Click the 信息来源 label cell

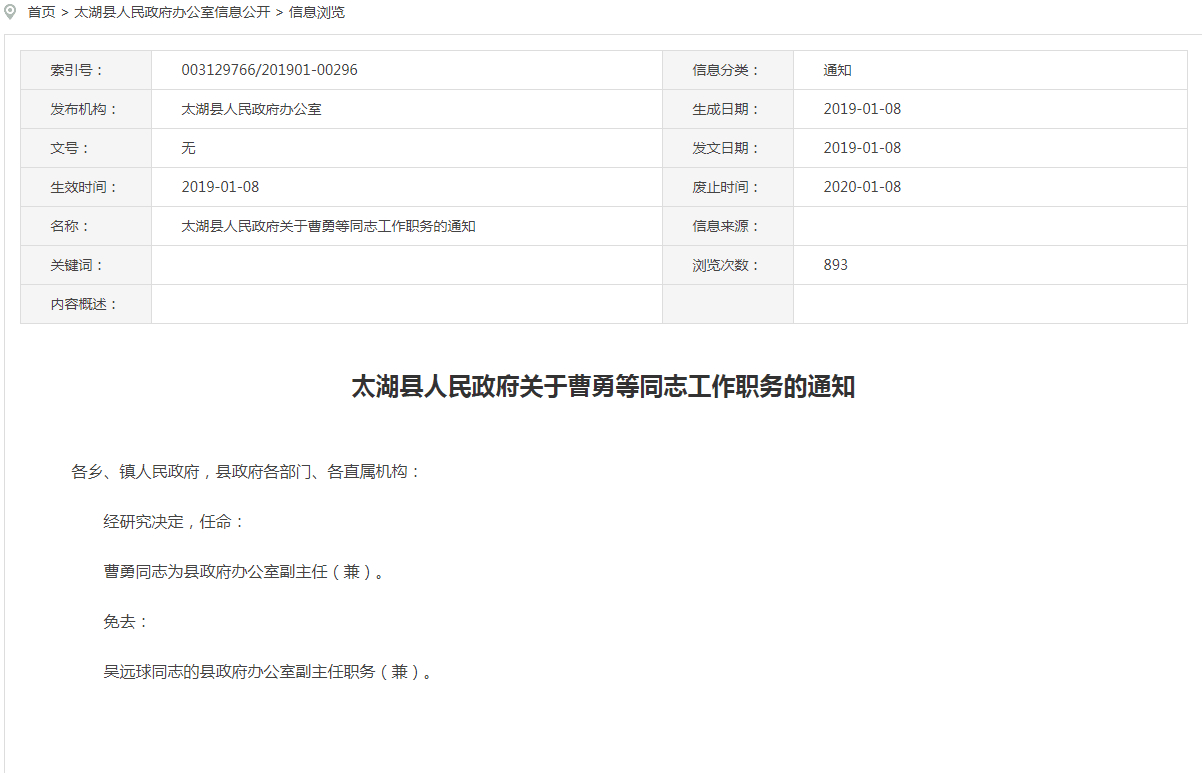[728, 226]
